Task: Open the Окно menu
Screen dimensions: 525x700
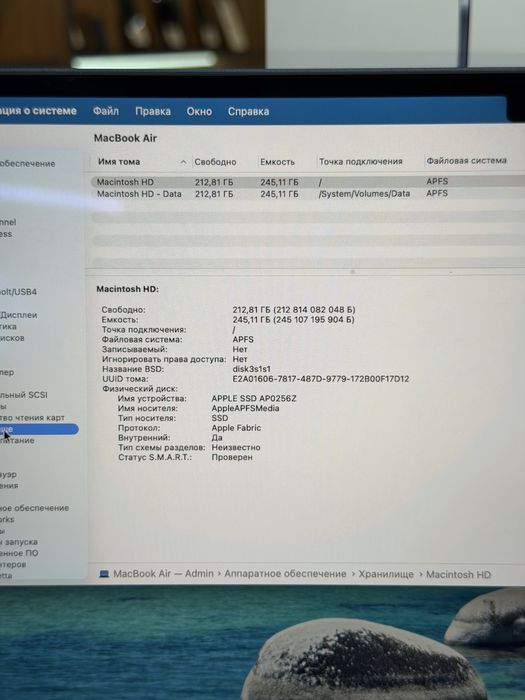Action: (x=199, y=111)
